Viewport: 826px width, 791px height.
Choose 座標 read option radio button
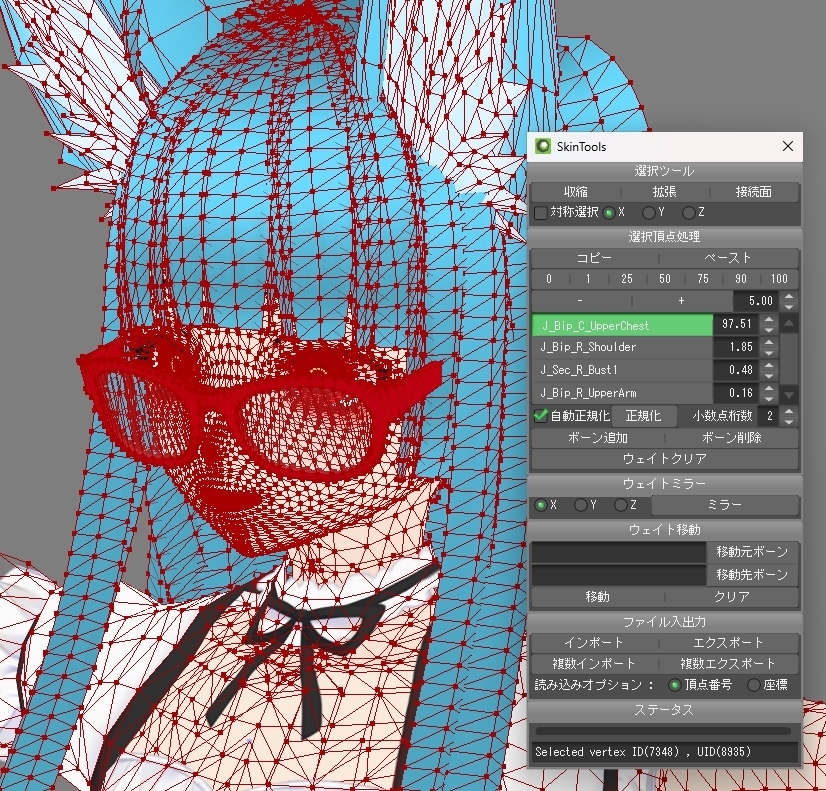click(754, 685)
